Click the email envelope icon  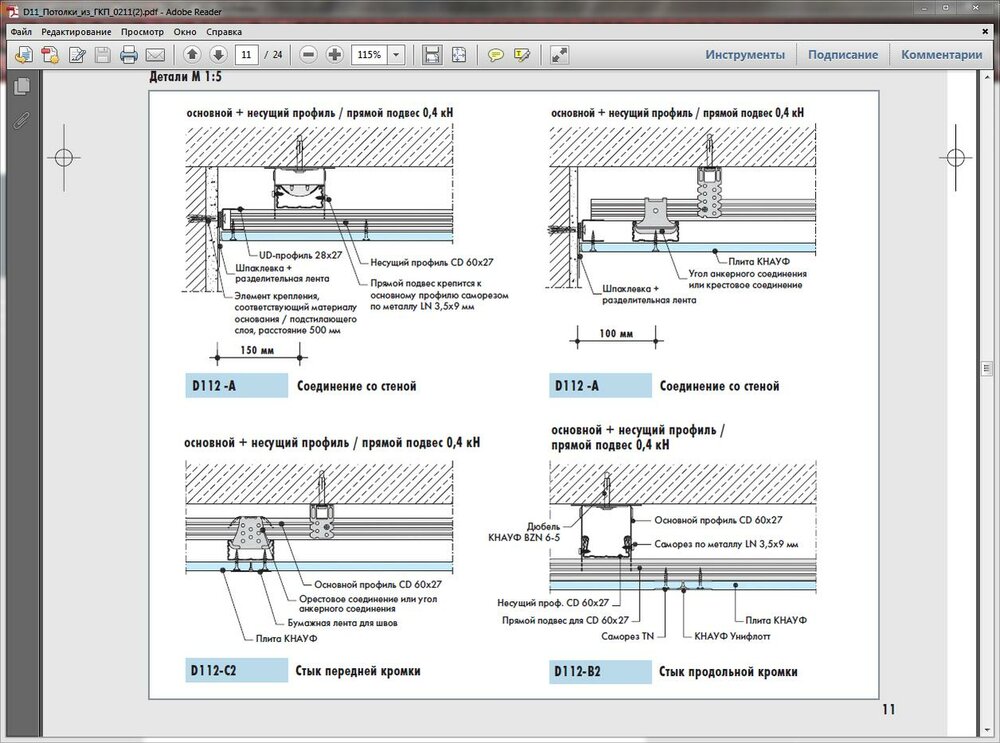click(156, 55)
